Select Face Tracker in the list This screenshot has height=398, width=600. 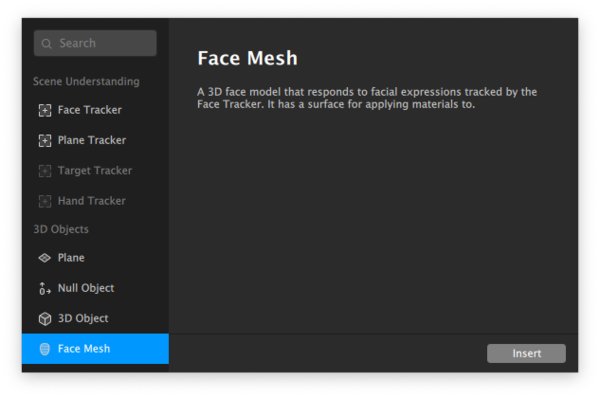pyautogui.click(x=95, y=110)
